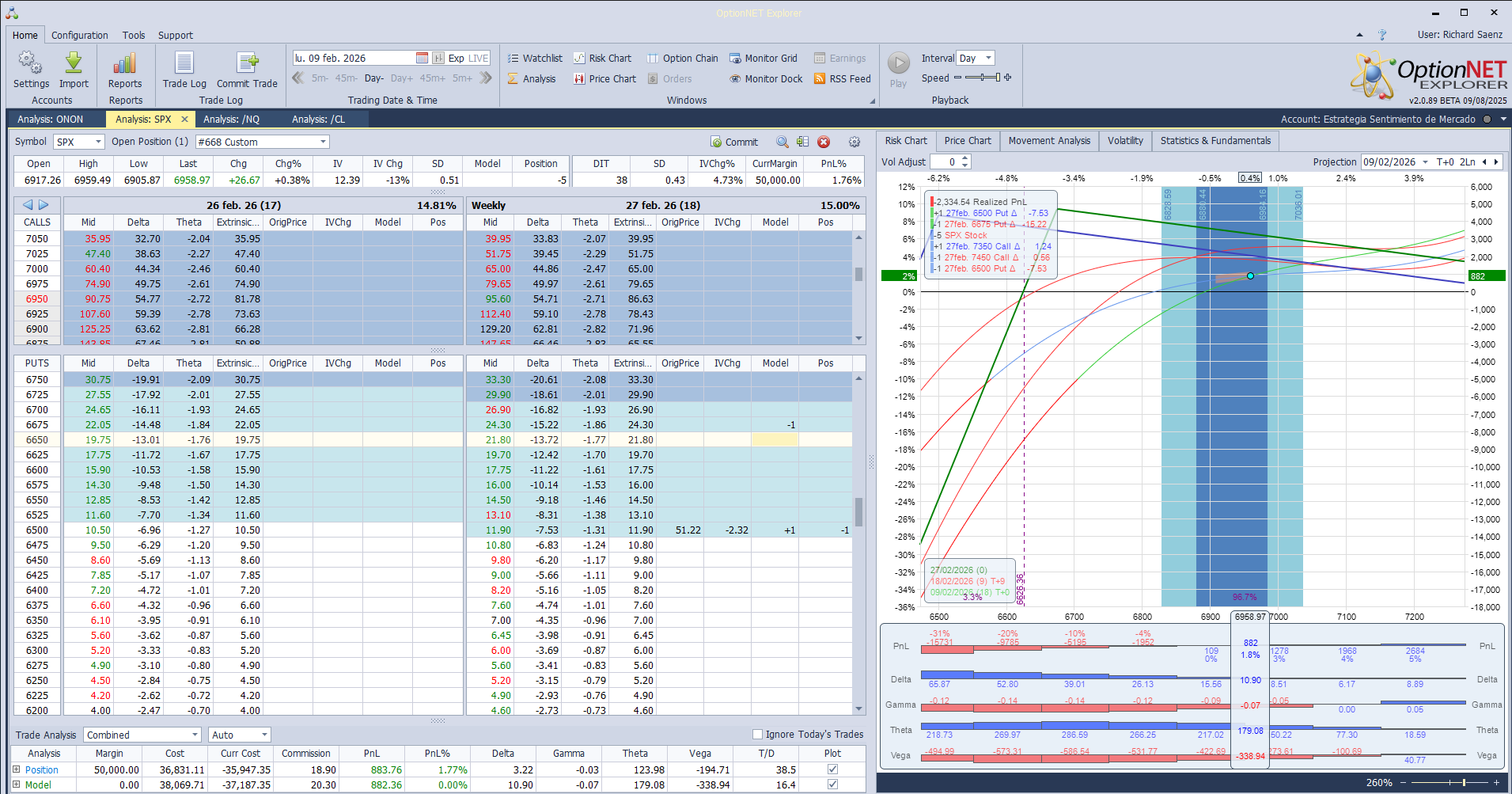Open the trading date calendar picker icon
The image size is (1512, 794).
coord(422,58)
